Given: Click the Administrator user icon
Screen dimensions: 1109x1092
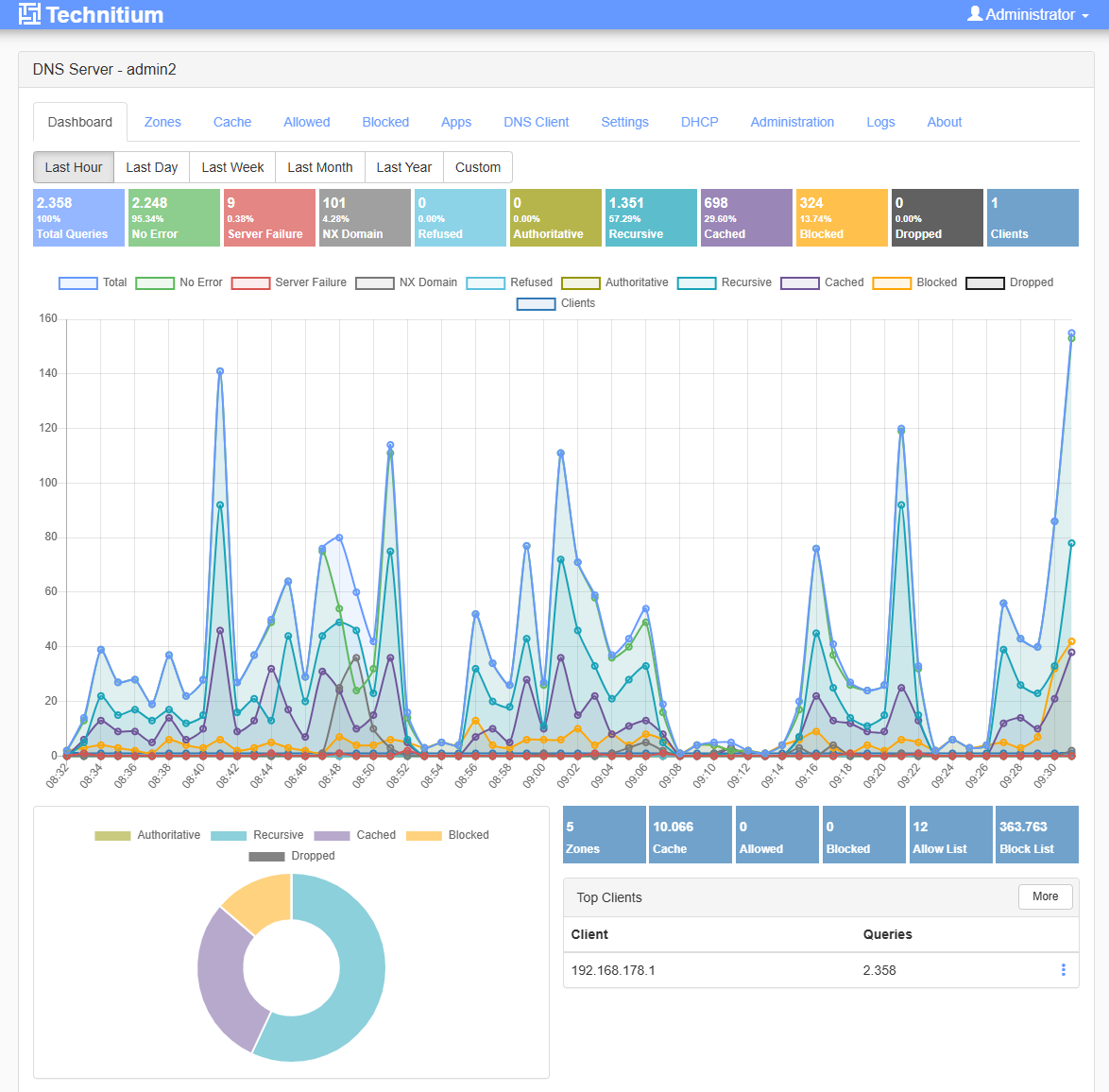Looking at the screenshot, I should tap(975, 14).
